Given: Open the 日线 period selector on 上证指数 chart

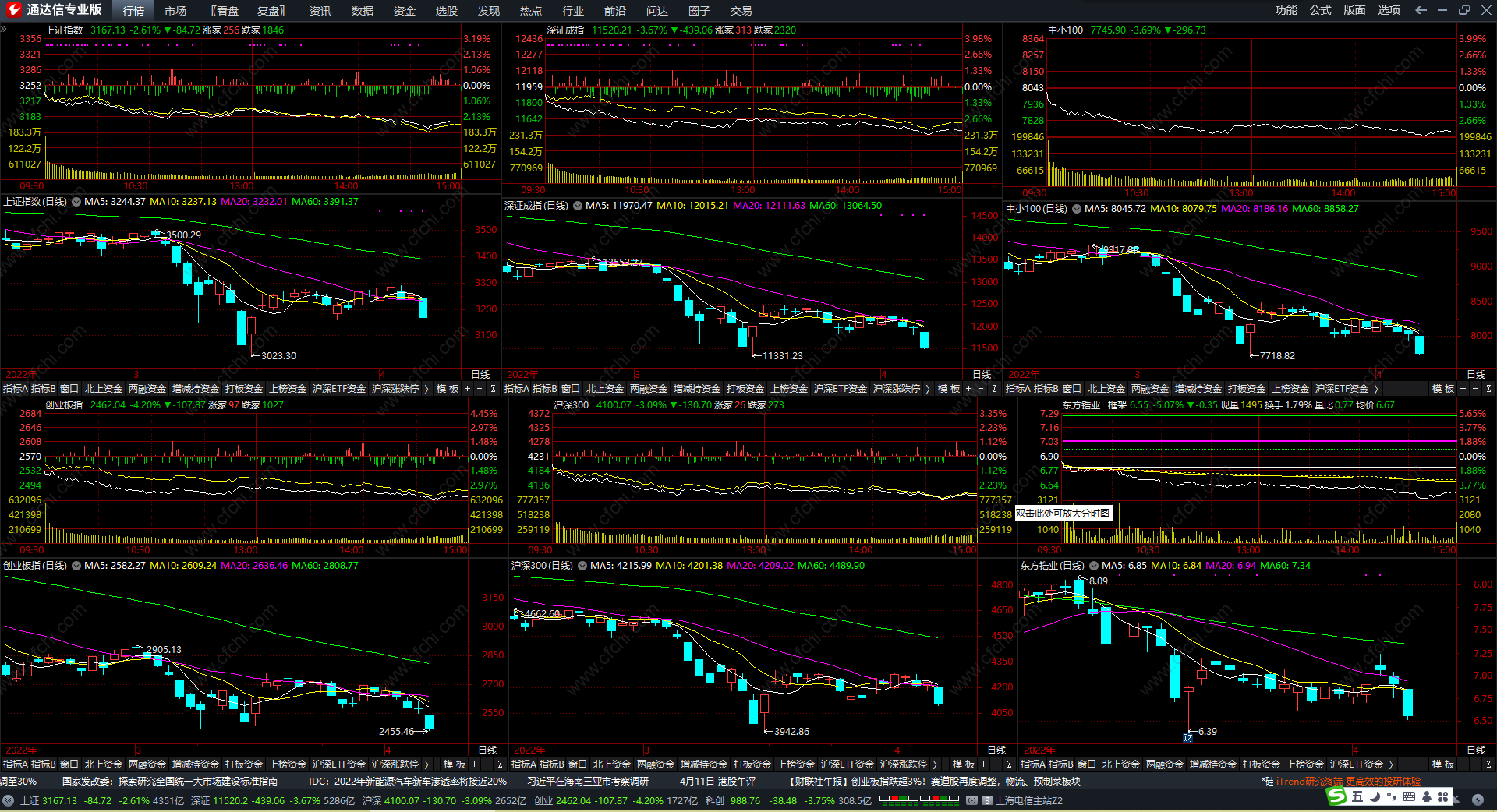Looking at the screenshot, I should click(481, 375).
